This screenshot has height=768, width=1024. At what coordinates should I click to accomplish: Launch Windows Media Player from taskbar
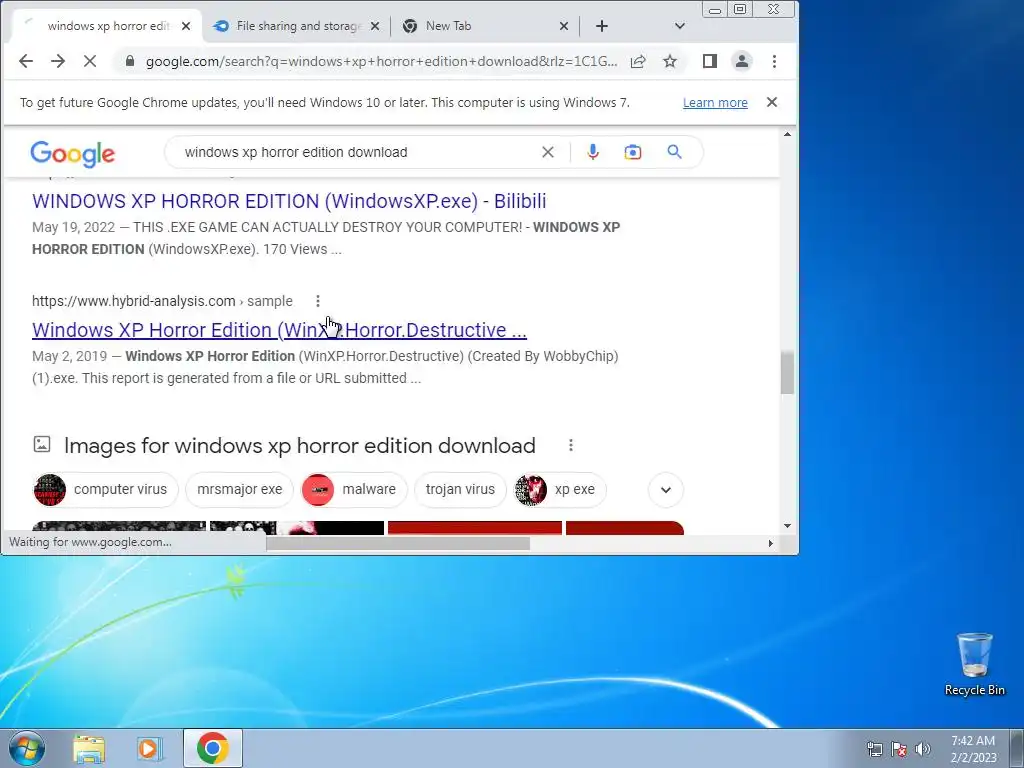click(150, 748)
